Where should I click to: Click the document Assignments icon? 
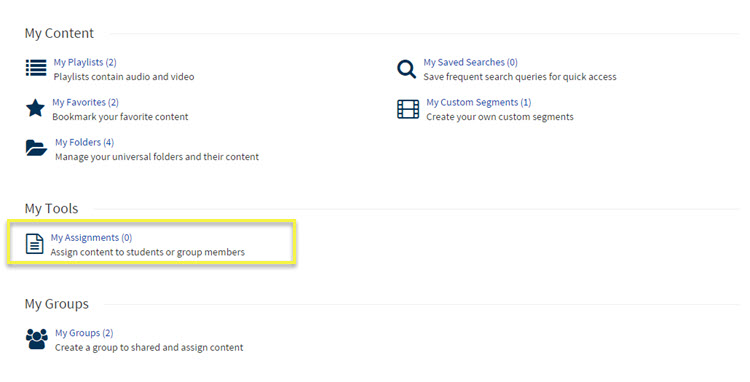point(34,244)
